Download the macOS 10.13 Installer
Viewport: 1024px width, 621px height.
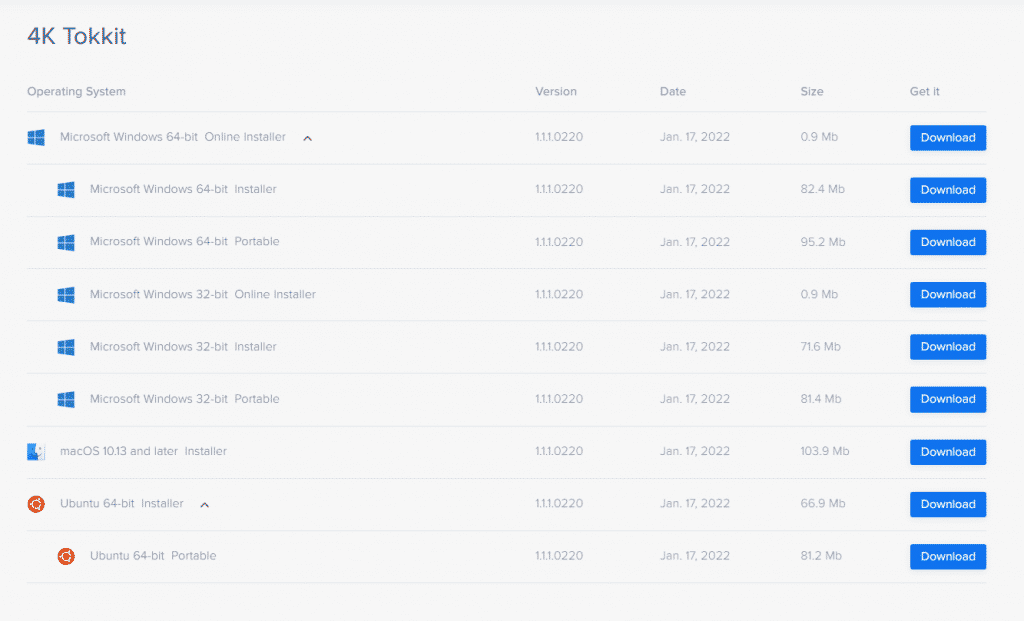(x=948, y=452)
